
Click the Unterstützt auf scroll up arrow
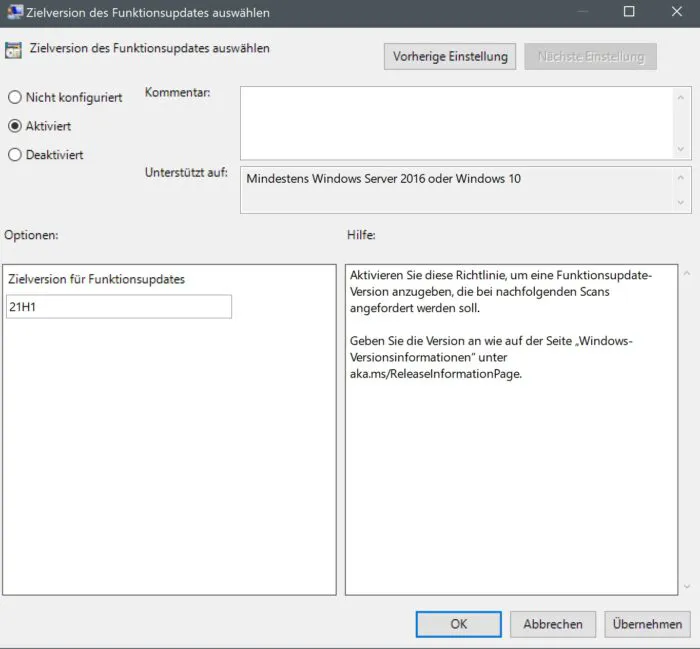coord(681,178)
